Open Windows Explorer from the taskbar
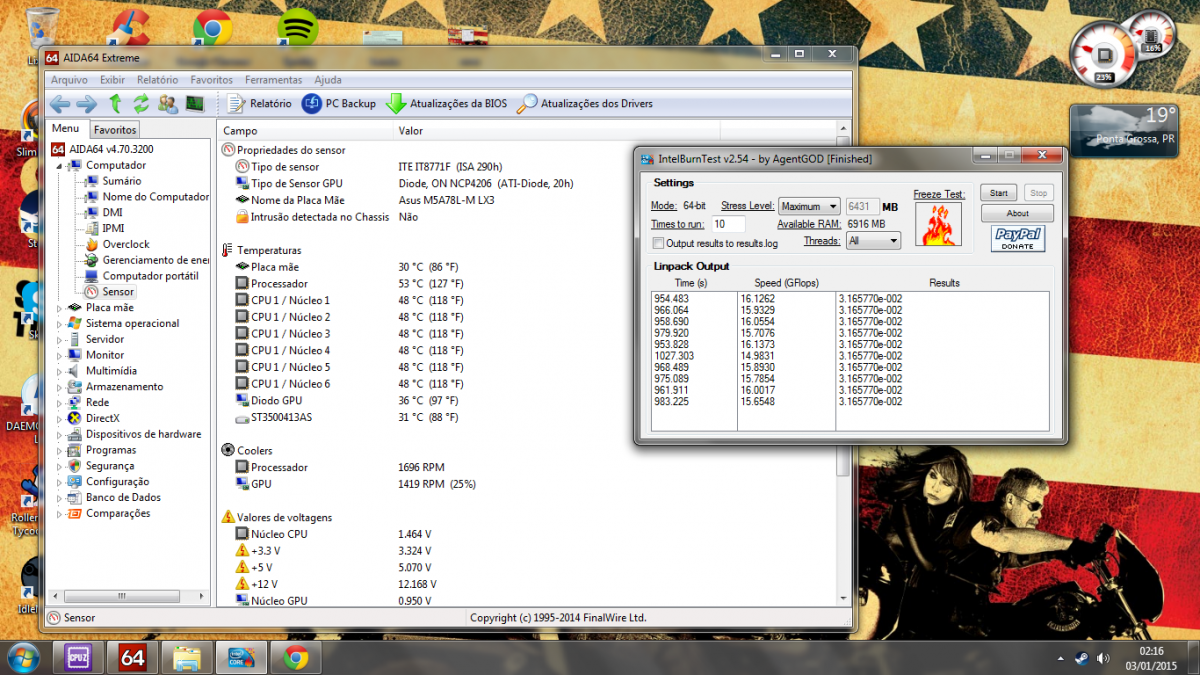Viewport: 1200px width, 675px height. [x=187, y=657]
